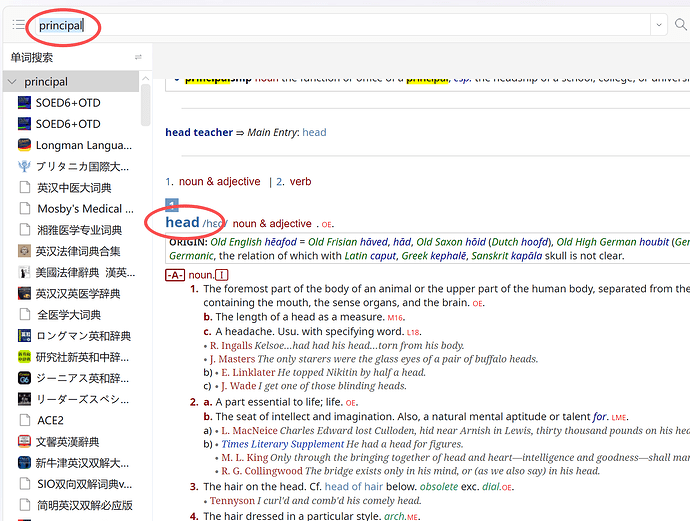Open the hamburger menu beside the search box

click(18, 25)
